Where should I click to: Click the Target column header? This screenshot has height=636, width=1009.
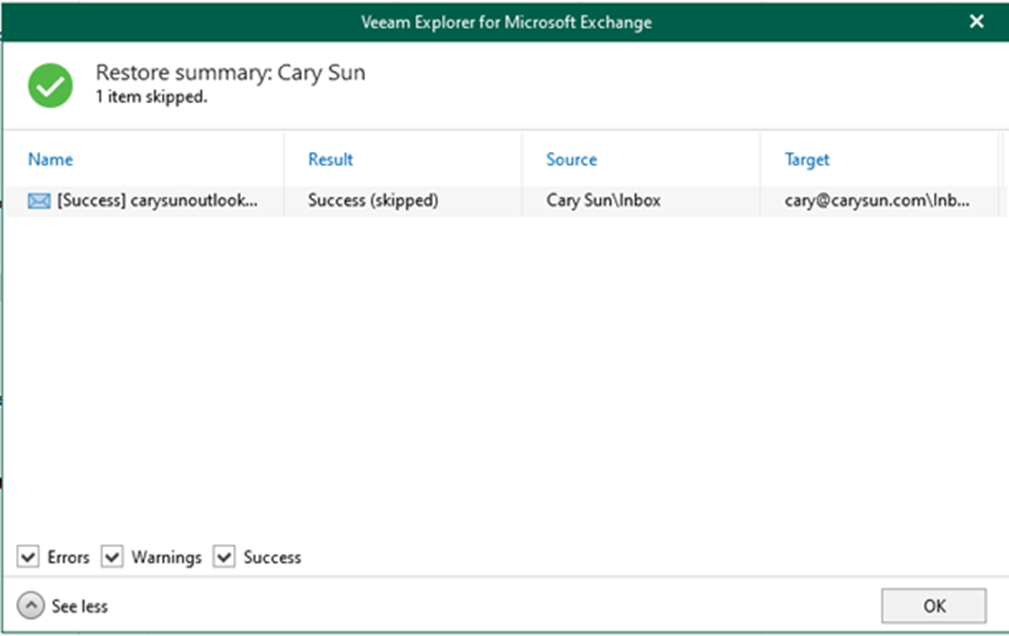pos(807,160)
